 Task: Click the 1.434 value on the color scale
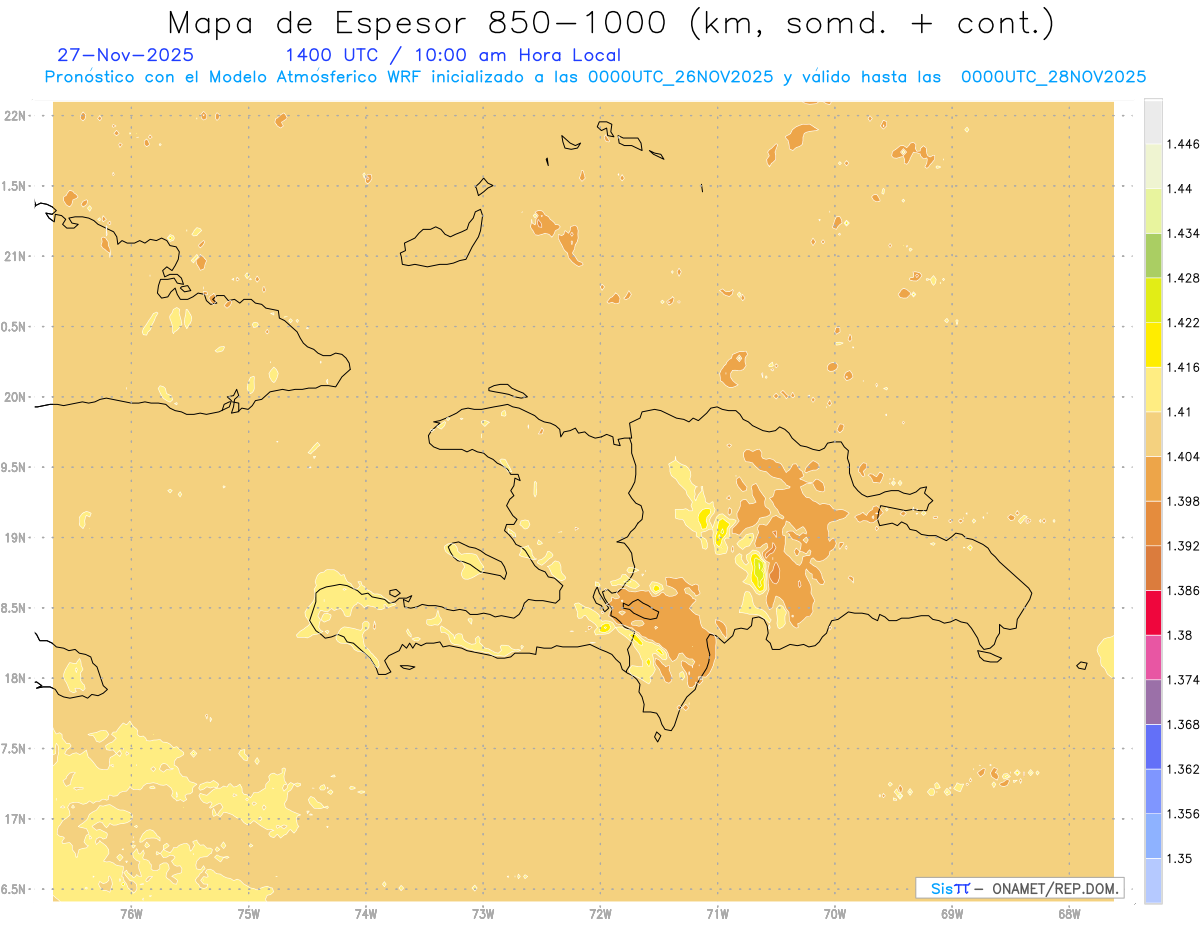(1183, 233)
